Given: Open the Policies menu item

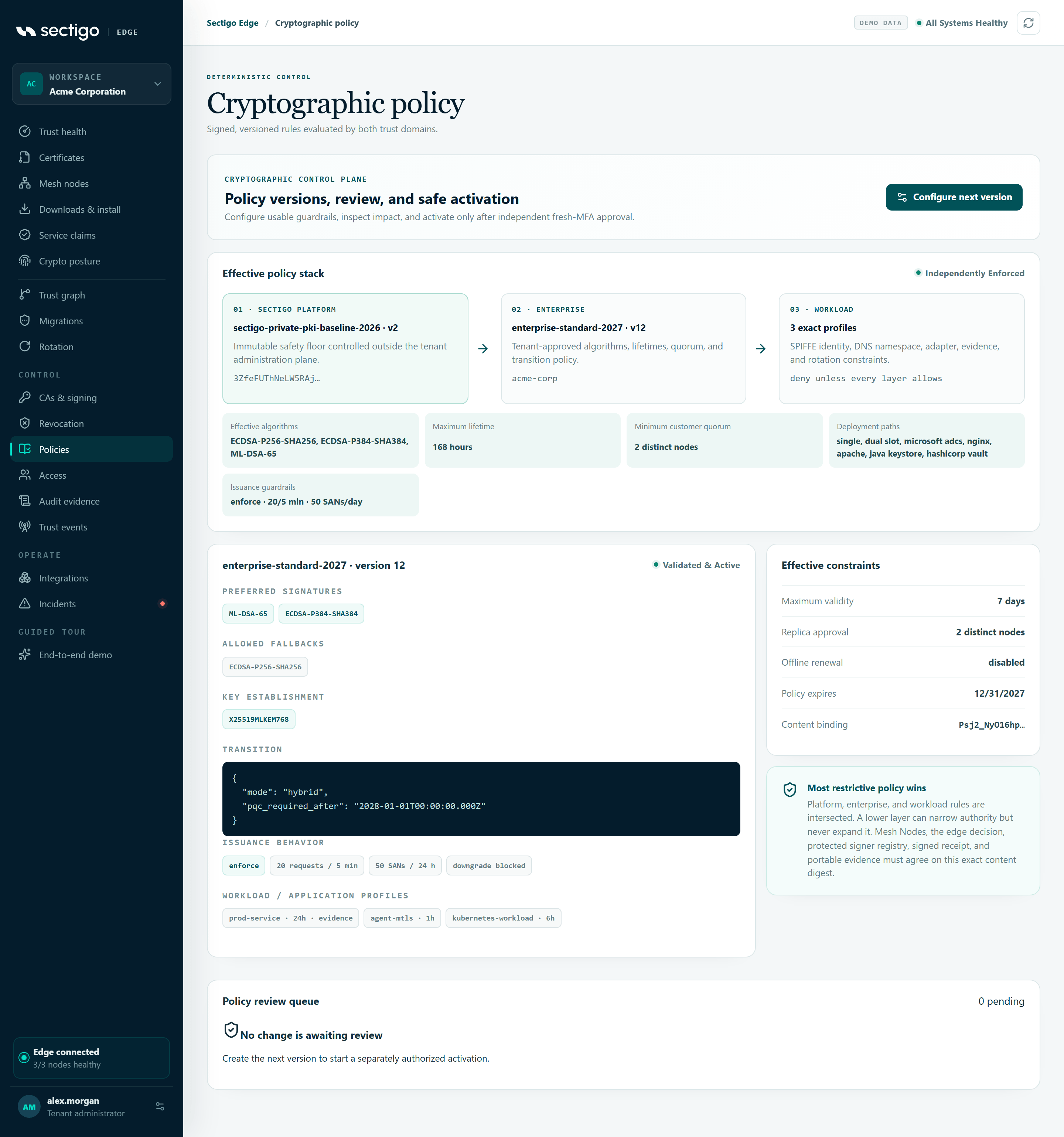Looking at the screenshot, I should pos(92,450).
